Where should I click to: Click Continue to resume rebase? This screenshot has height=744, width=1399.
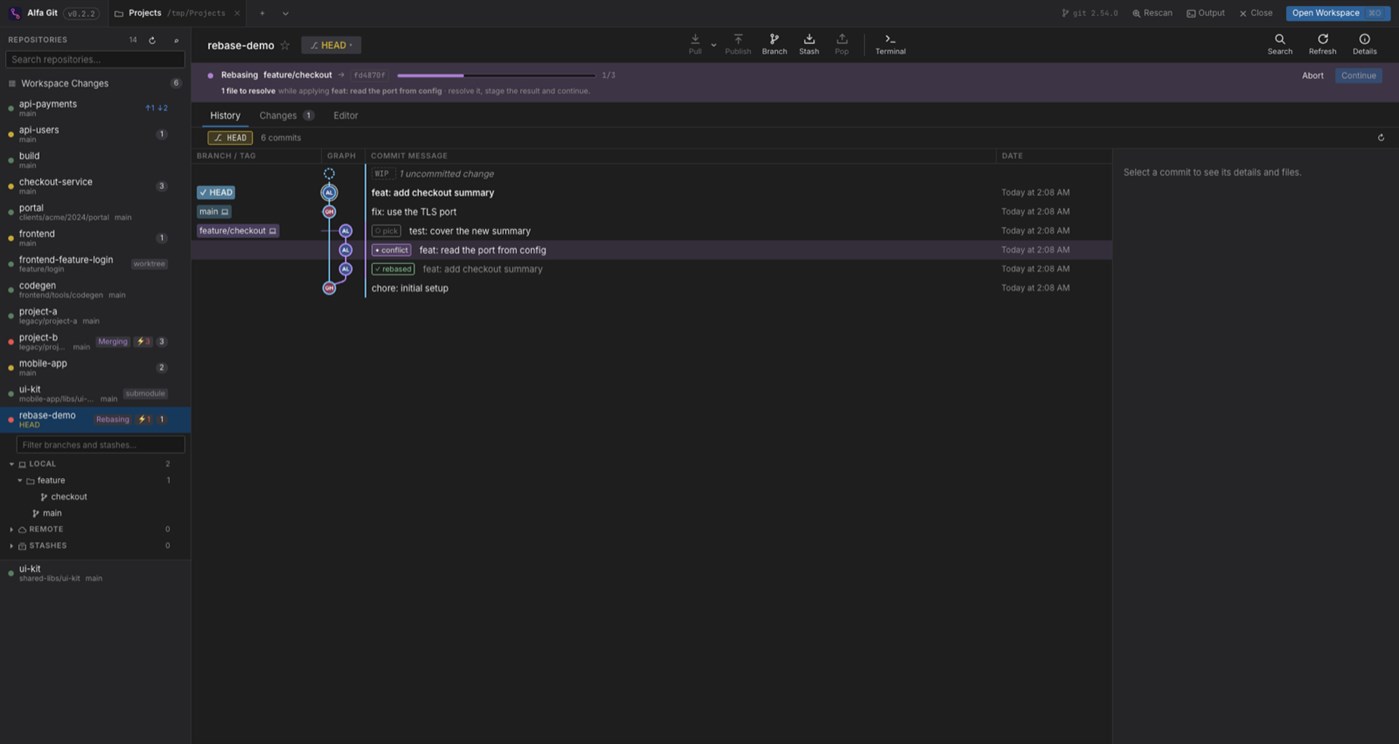pos(1358,76)
